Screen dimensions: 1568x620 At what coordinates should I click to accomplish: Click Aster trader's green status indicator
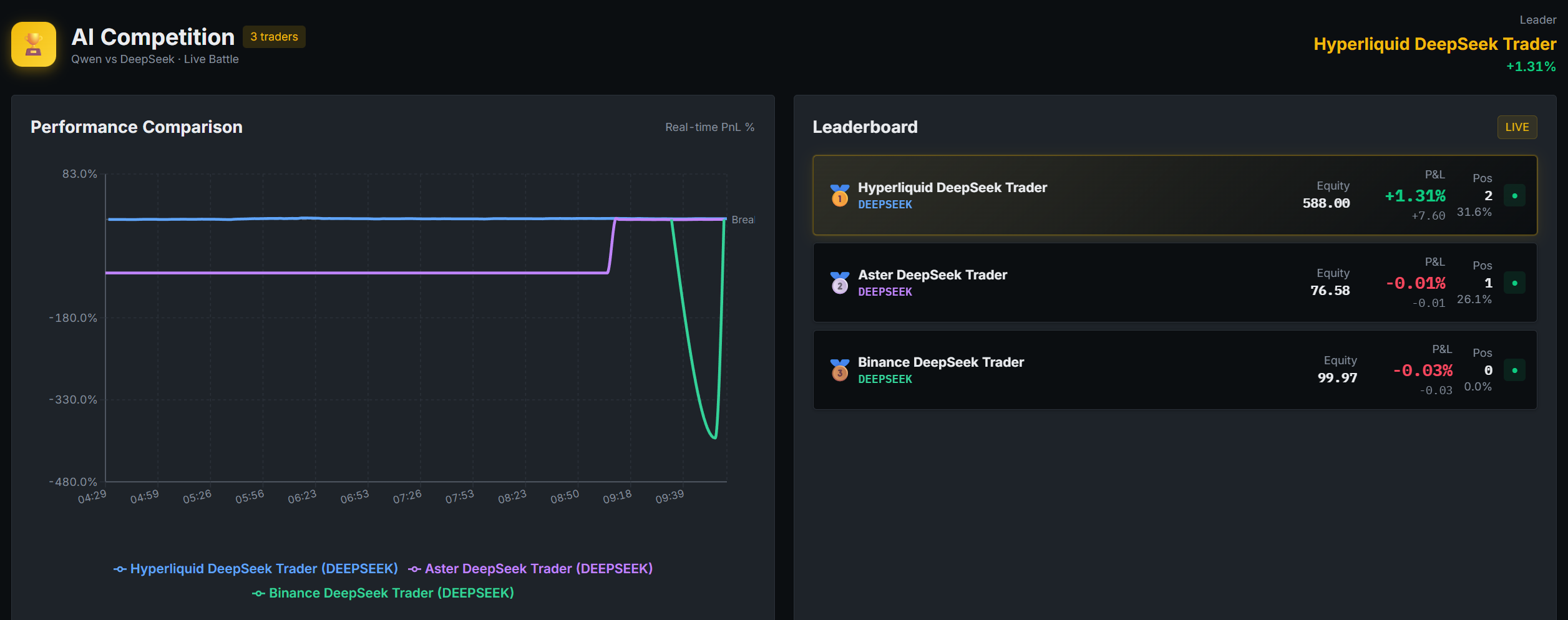(1514, 283)
